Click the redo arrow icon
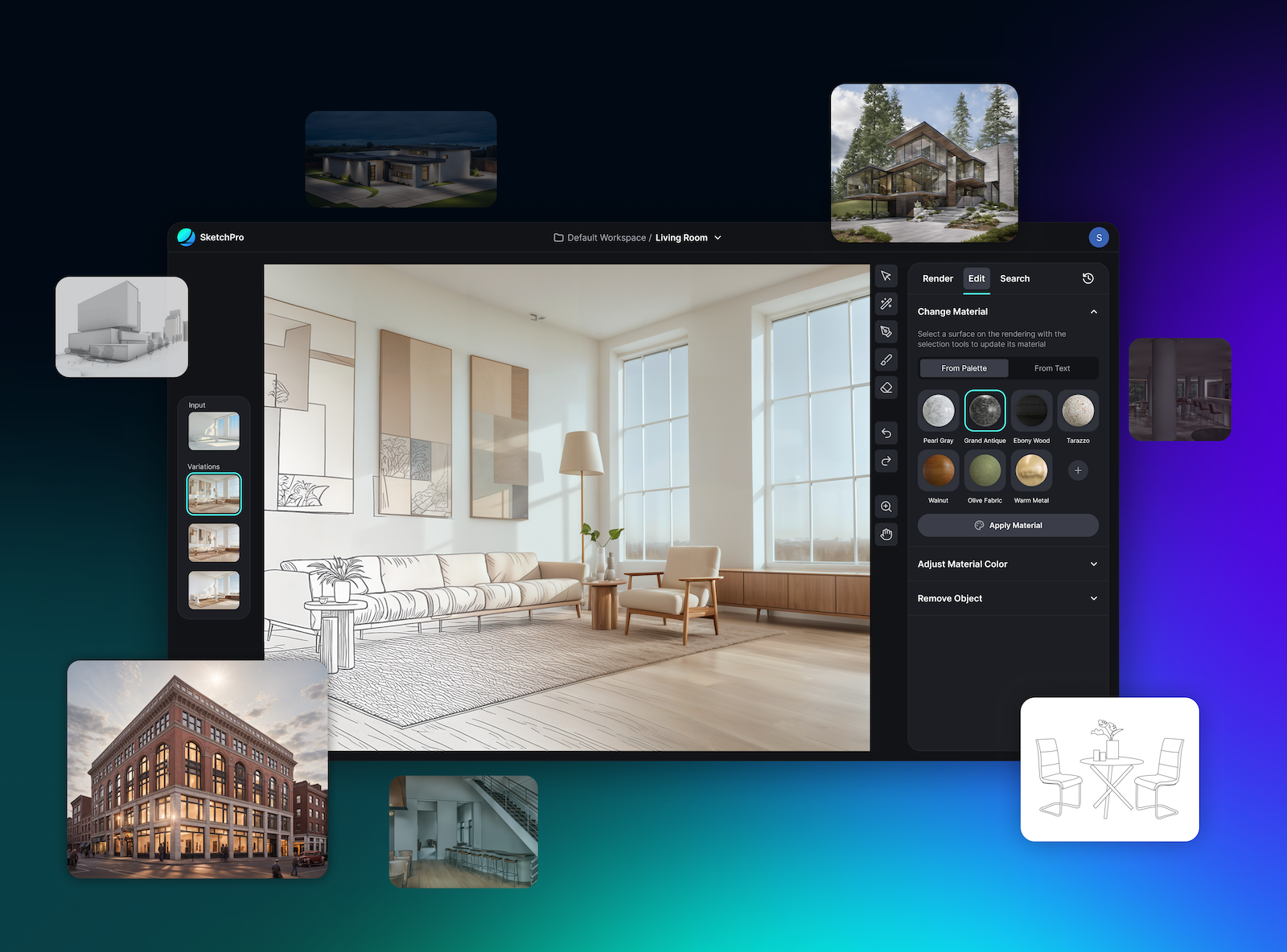This screenshot has height=952, width=1287. (886, 462)
